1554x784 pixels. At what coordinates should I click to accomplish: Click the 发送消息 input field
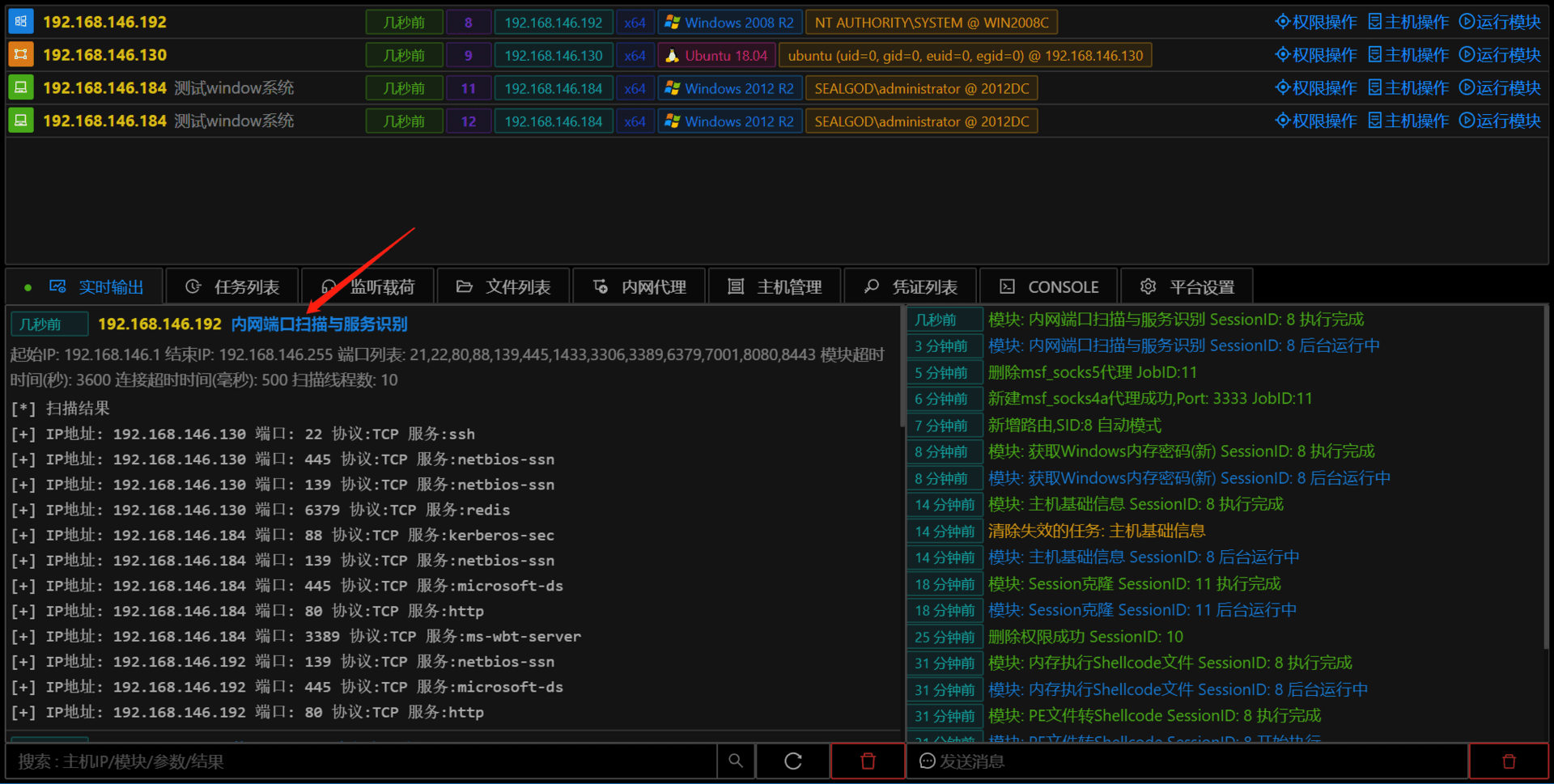1188,761
